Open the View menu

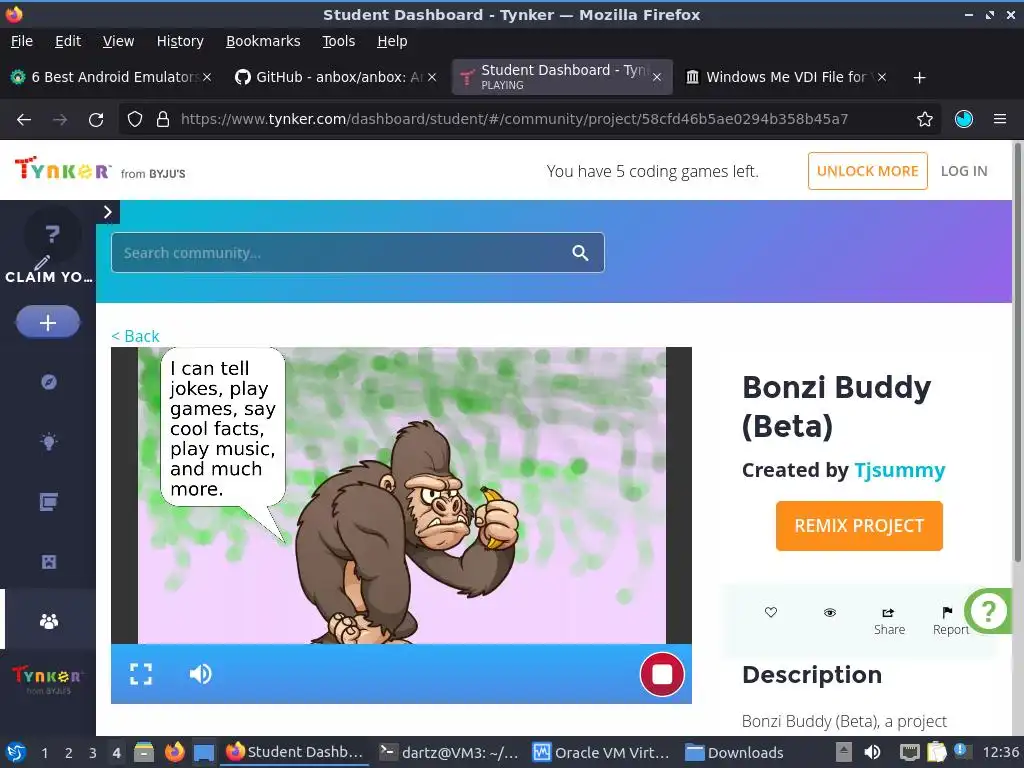118,41
